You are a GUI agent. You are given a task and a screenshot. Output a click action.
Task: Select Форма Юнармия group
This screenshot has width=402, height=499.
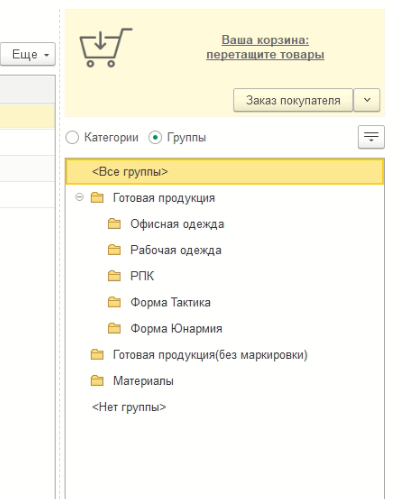point(176,328)
